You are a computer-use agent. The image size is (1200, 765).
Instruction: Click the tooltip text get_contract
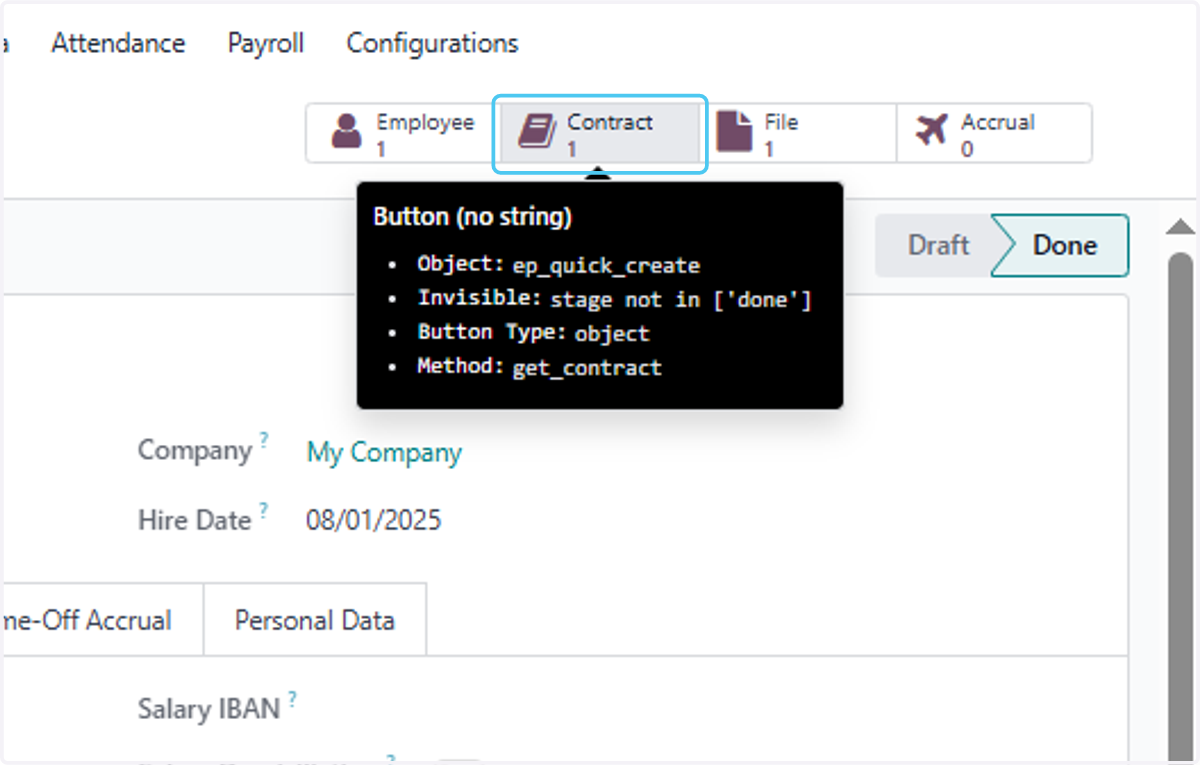pyautogui.click(x=587, y=367)
